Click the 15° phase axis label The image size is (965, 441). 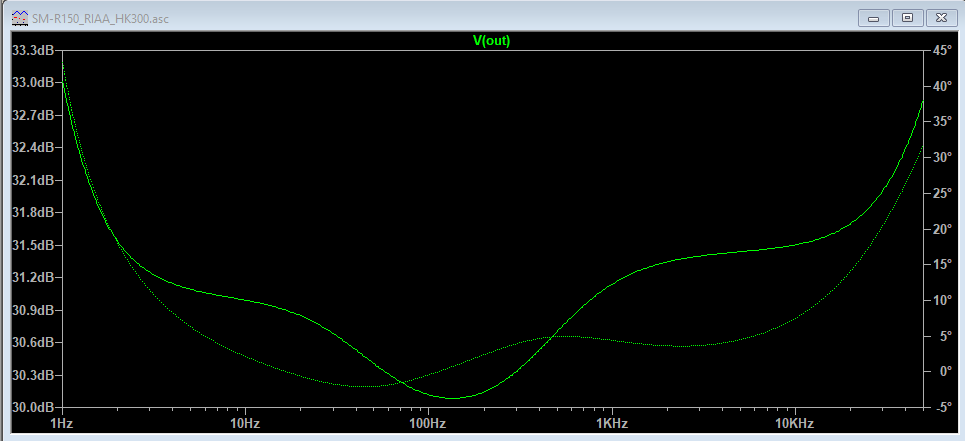[942, 265]
